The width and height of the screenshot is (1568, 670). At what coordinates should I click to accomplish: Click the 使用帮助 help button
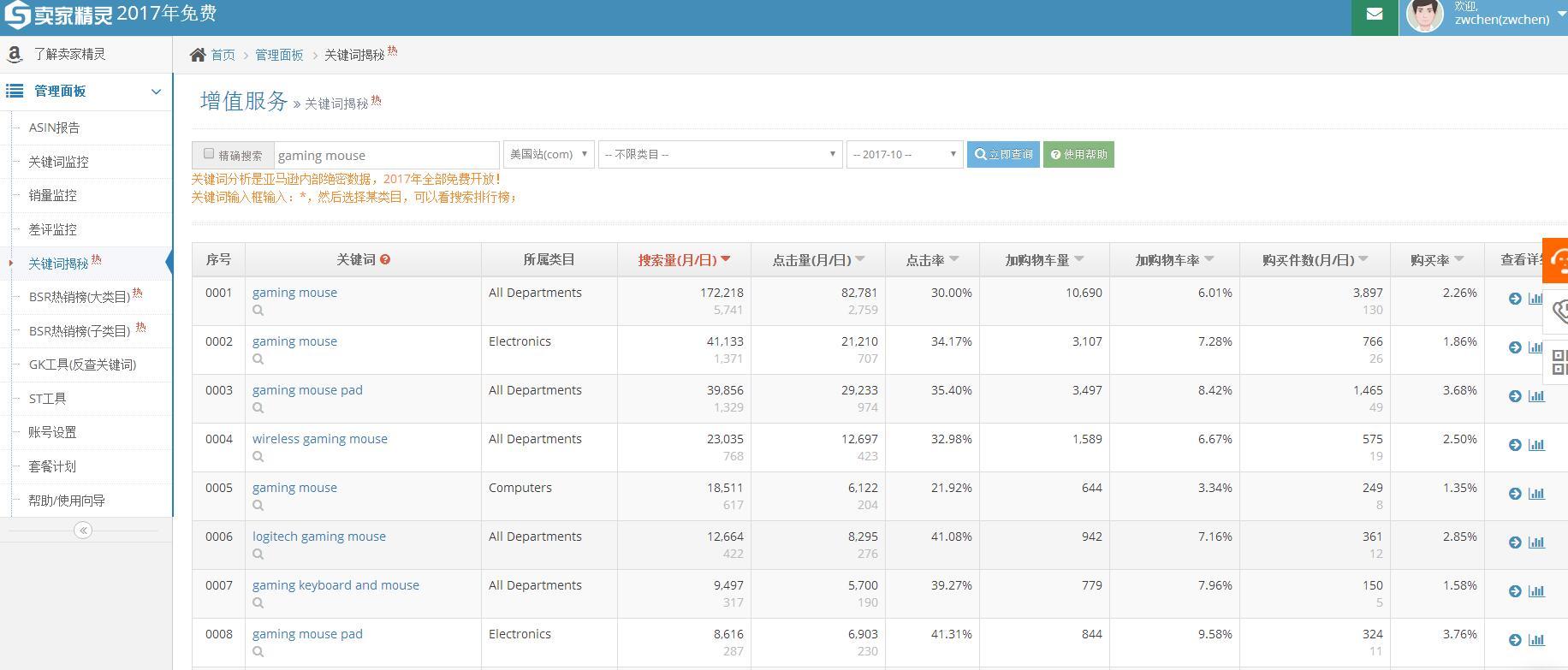1078,155
